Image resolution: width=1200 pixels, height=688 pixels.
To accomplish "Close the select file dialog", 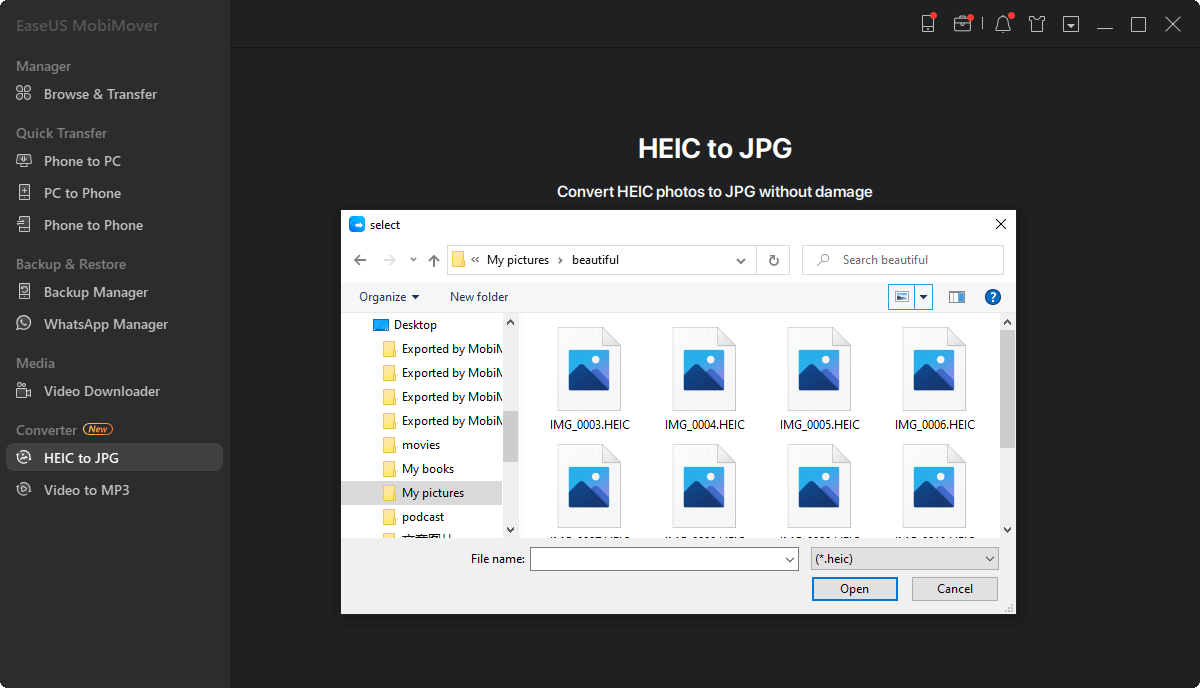I will pyautogui.click(x=1000, y=225).
